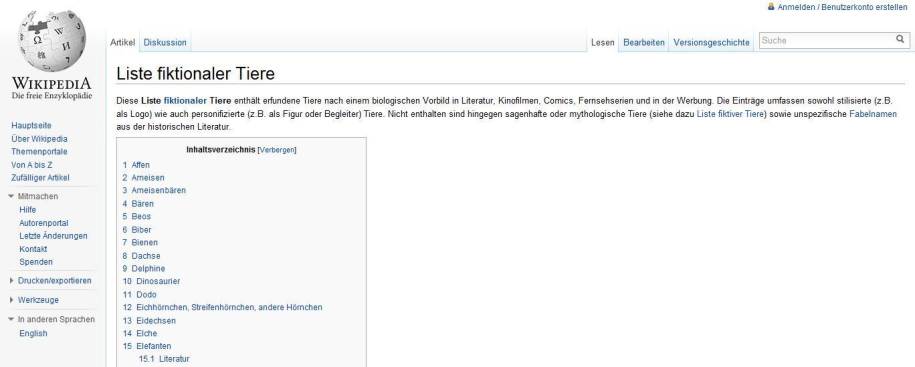Open the Spenden link
The image size is (915, 367).
coord(36,263)
